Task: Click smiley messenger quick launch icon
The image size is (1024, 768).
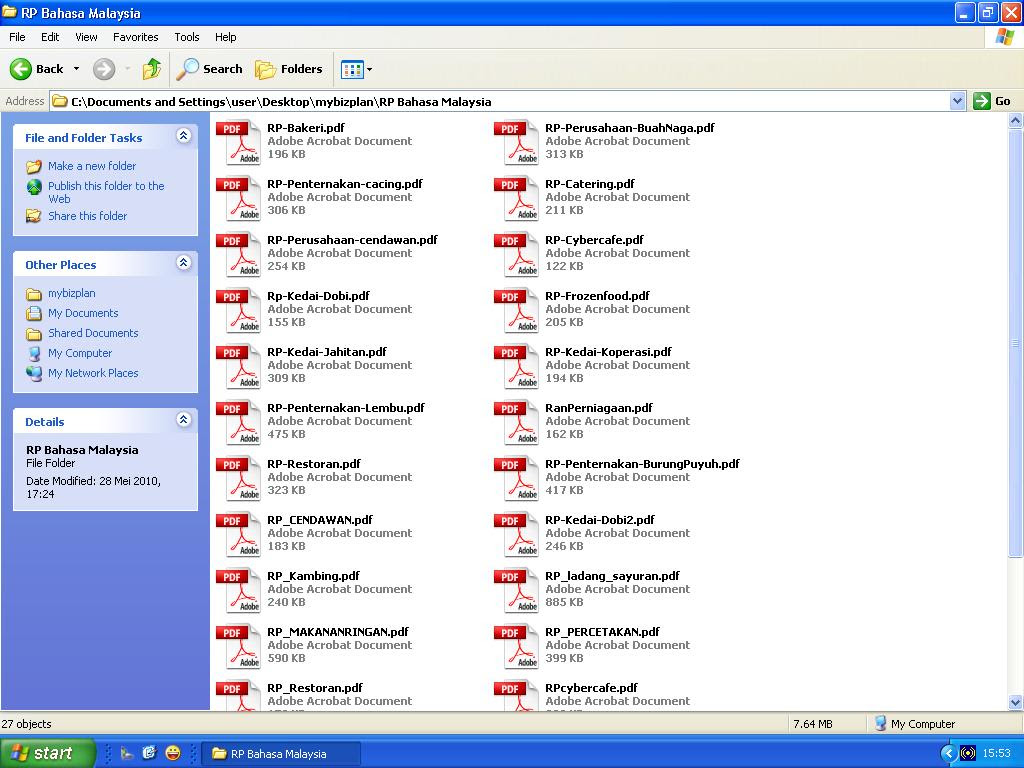Action: pyautogui.click(x=173, y=754)
